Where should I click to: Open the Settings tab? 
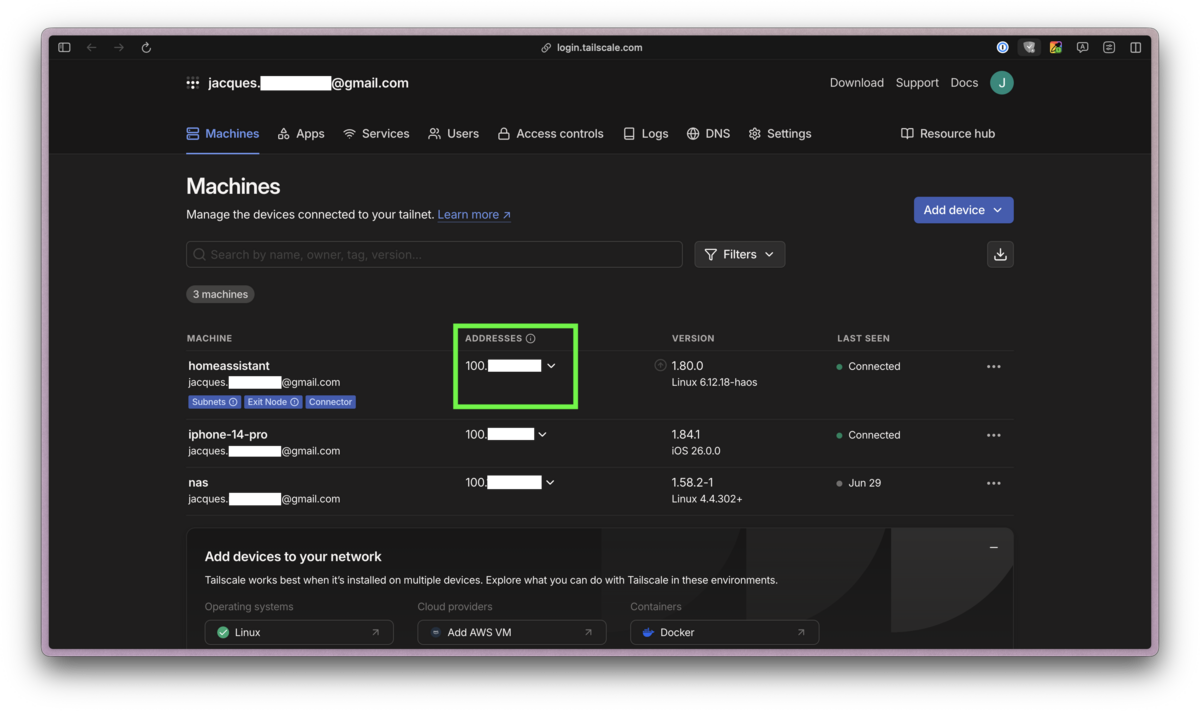point(780,134)
